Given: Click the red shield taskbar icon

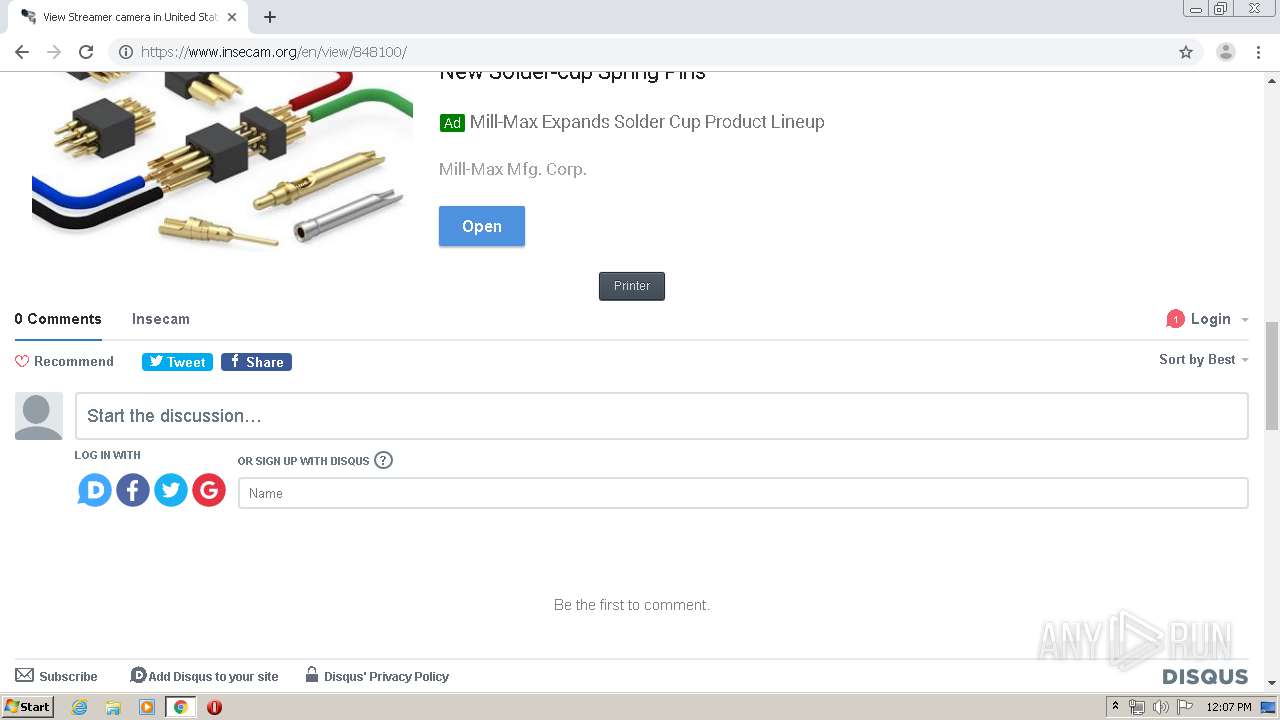Looking at the screenshot, I should click(214, 707).
